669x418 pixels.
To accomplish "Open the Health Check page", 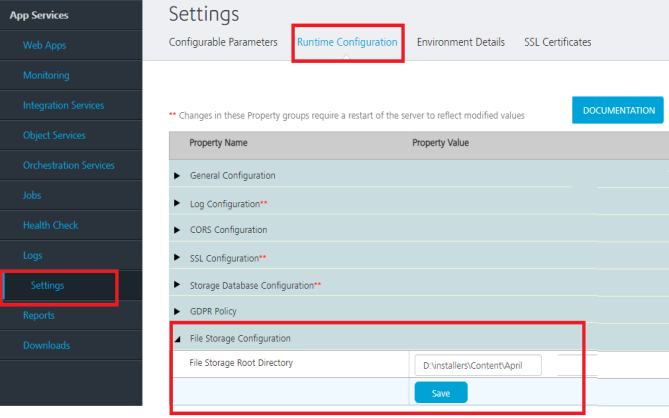I will tap(50, 225).
